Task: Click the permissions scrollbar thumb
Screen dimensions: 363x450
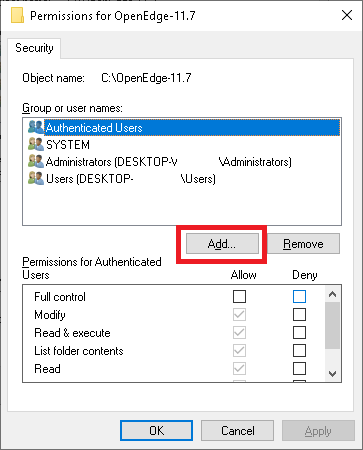Action: pyautogui.click(x=332, y=325)
